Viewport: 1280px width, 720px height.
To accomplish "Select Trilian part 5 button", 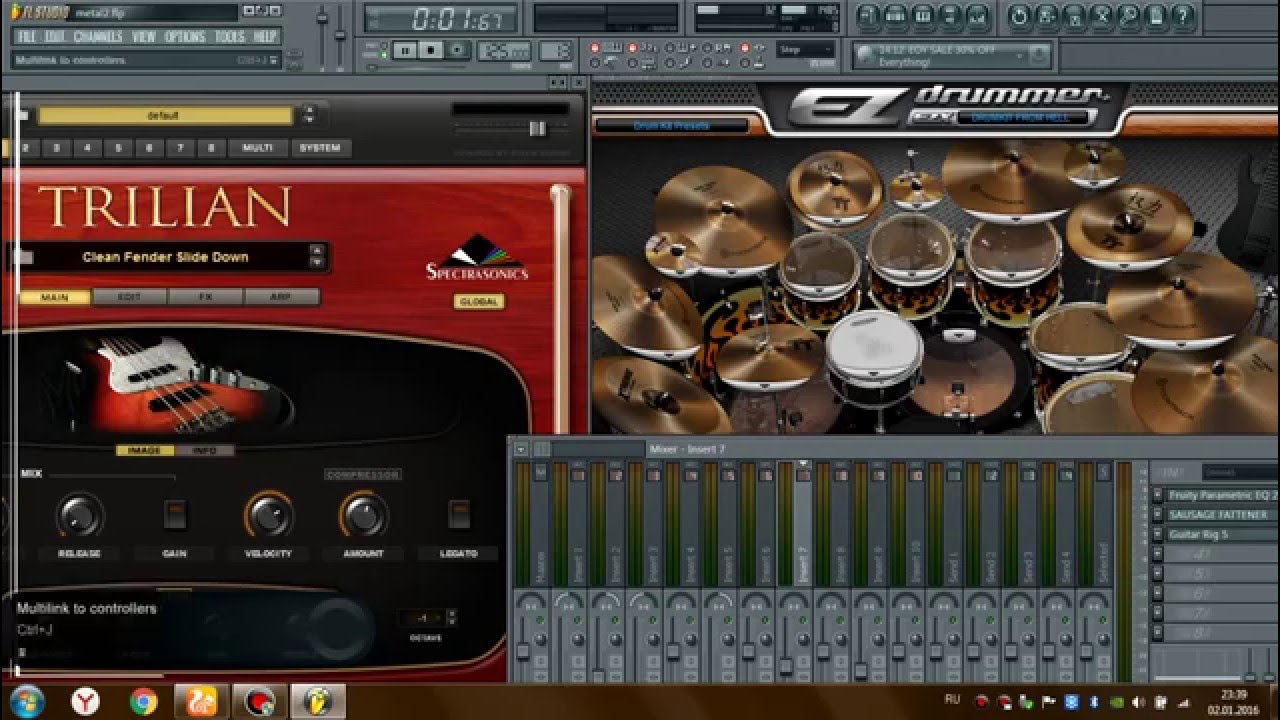I will 118,148.
